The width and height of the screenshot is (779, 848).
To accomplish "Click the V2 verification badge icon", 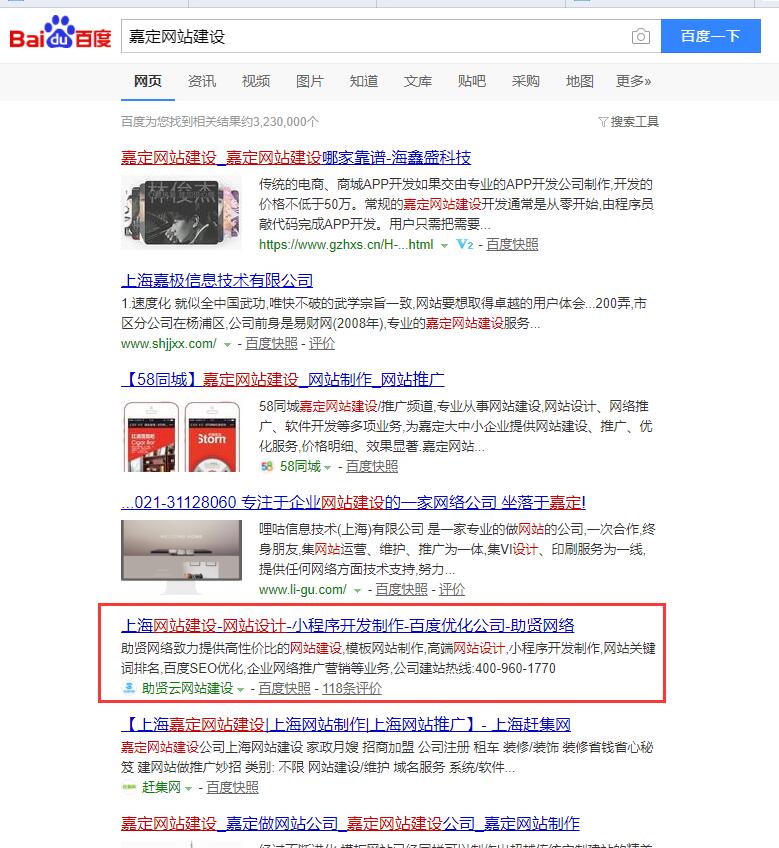I will pos(465,244).
